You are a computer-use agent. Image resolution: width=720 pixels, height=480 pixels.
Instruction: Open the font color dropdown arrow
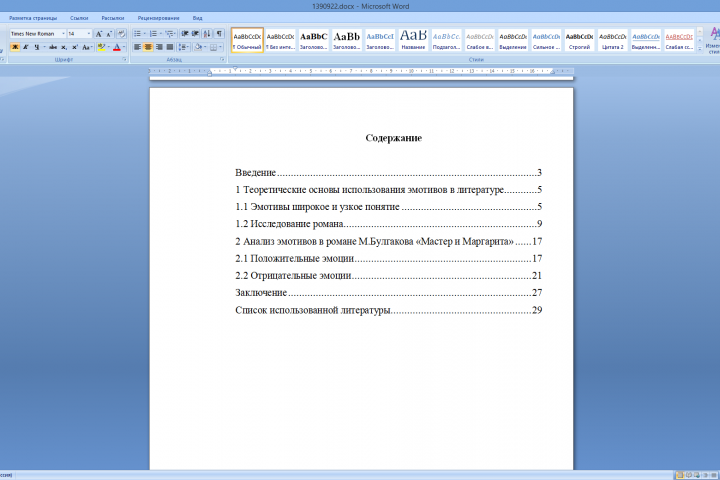pos(124,47)
